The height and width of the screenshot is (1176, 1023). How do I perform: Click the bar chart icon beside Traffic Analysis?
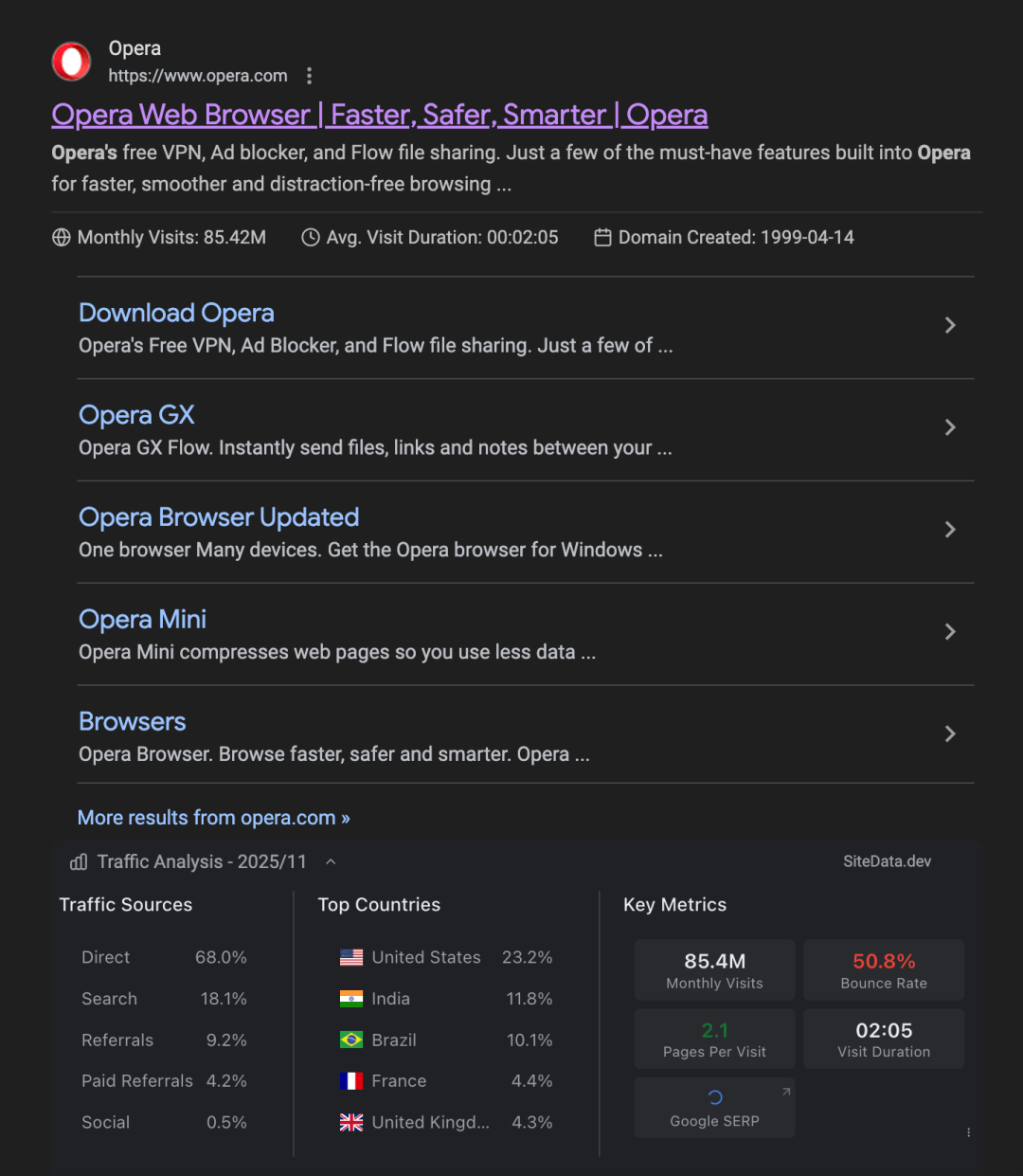pyautogui.click(x=79, y=862)
